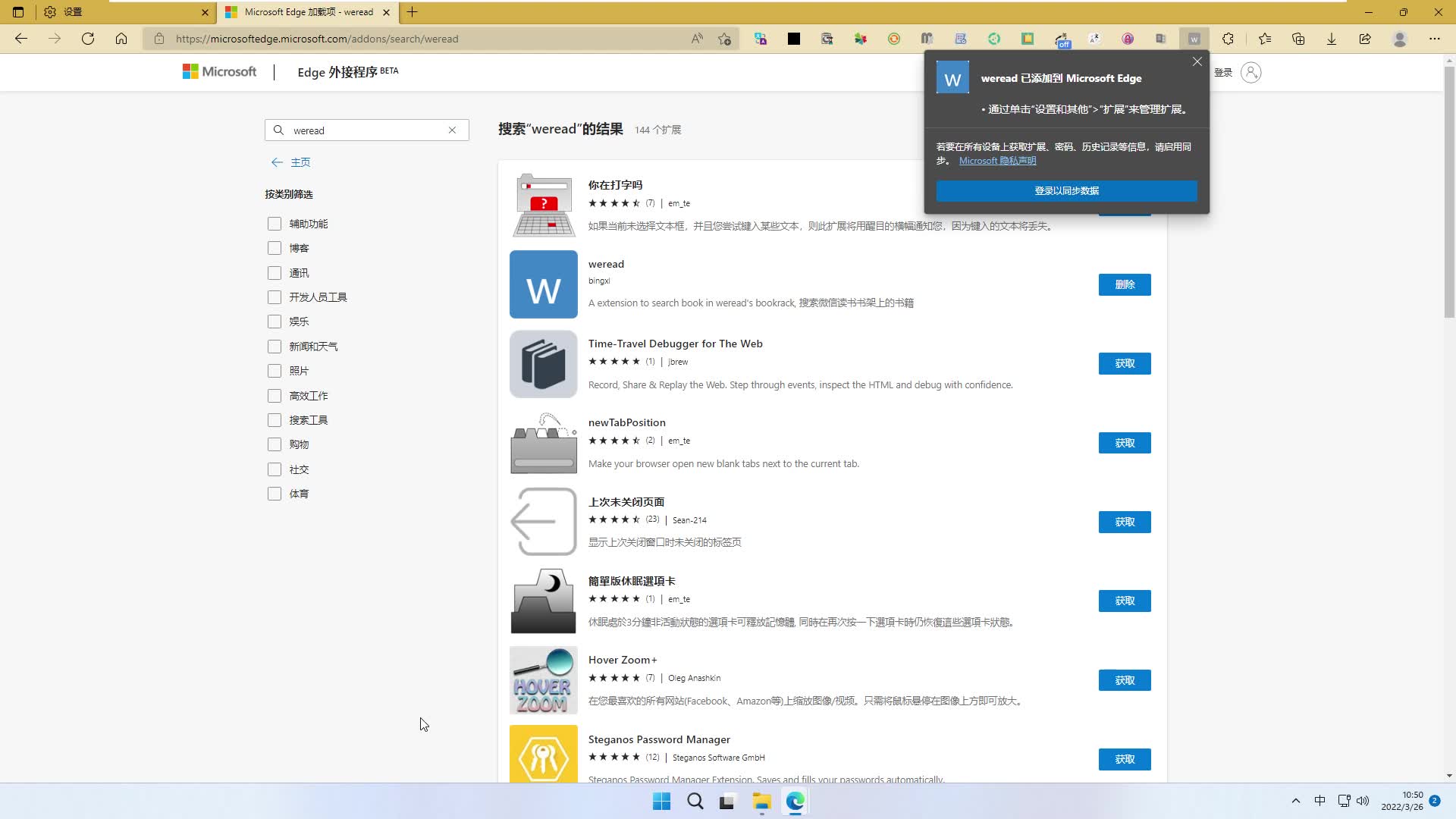Check the 新闻和天气 category filter
This screenshot has width=1456, height=819.
275,347
